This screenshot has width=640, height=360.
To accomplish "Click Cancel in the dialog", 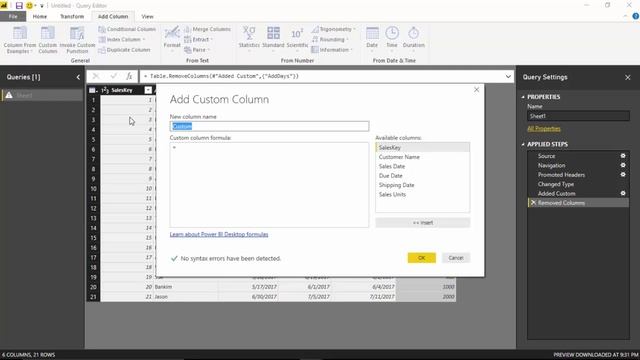I will click(x=456, y=258).
